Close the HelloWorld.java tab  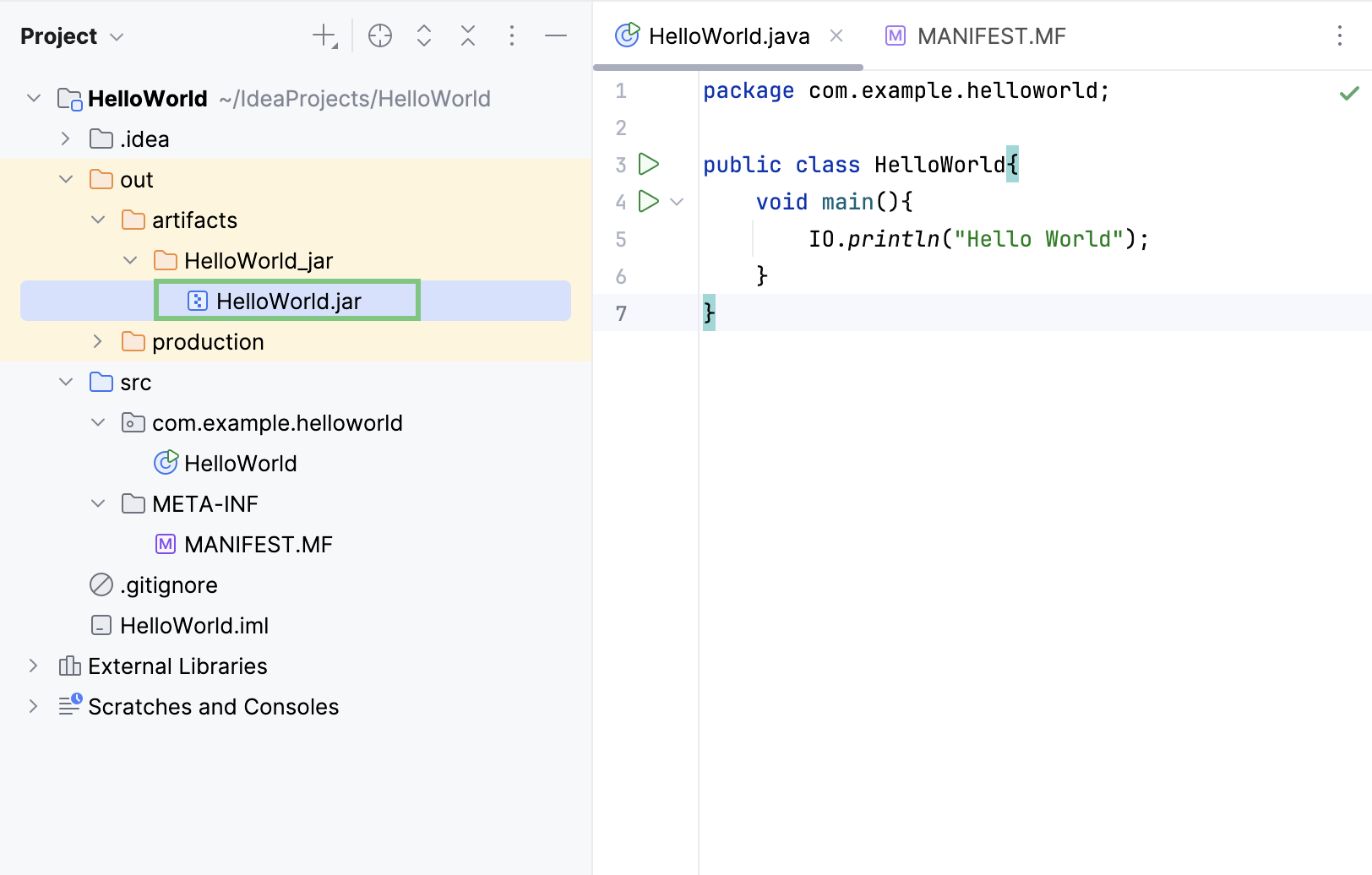[836, 35]
